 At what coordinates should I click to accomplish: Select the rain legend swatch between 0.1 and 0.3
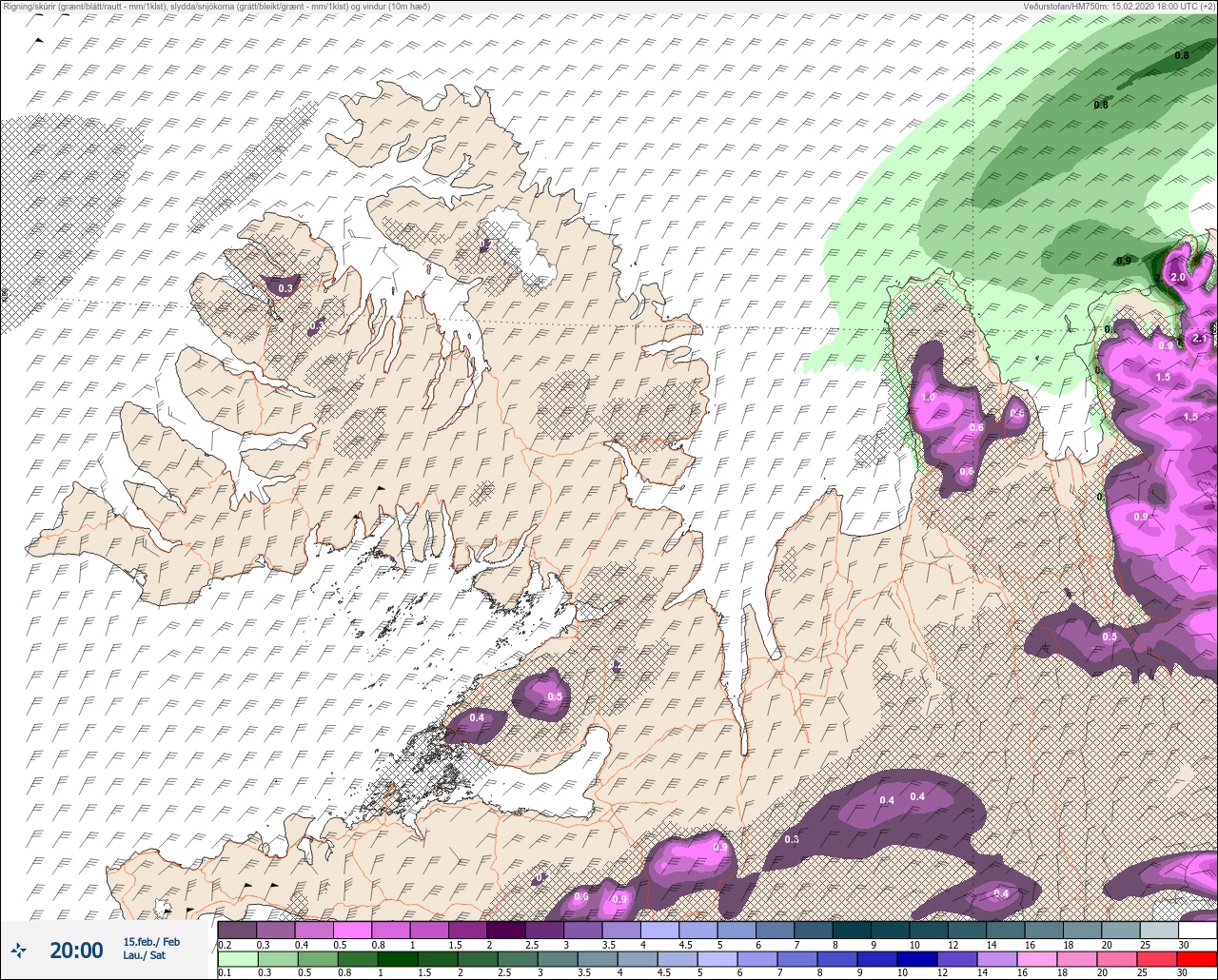coord(238,959)
